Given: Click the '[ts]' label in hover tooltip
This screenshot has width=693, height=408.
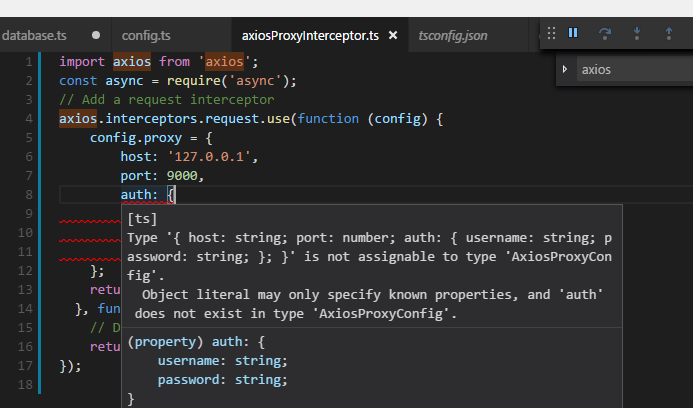Looking at the screenshot, I should point(142,219).
